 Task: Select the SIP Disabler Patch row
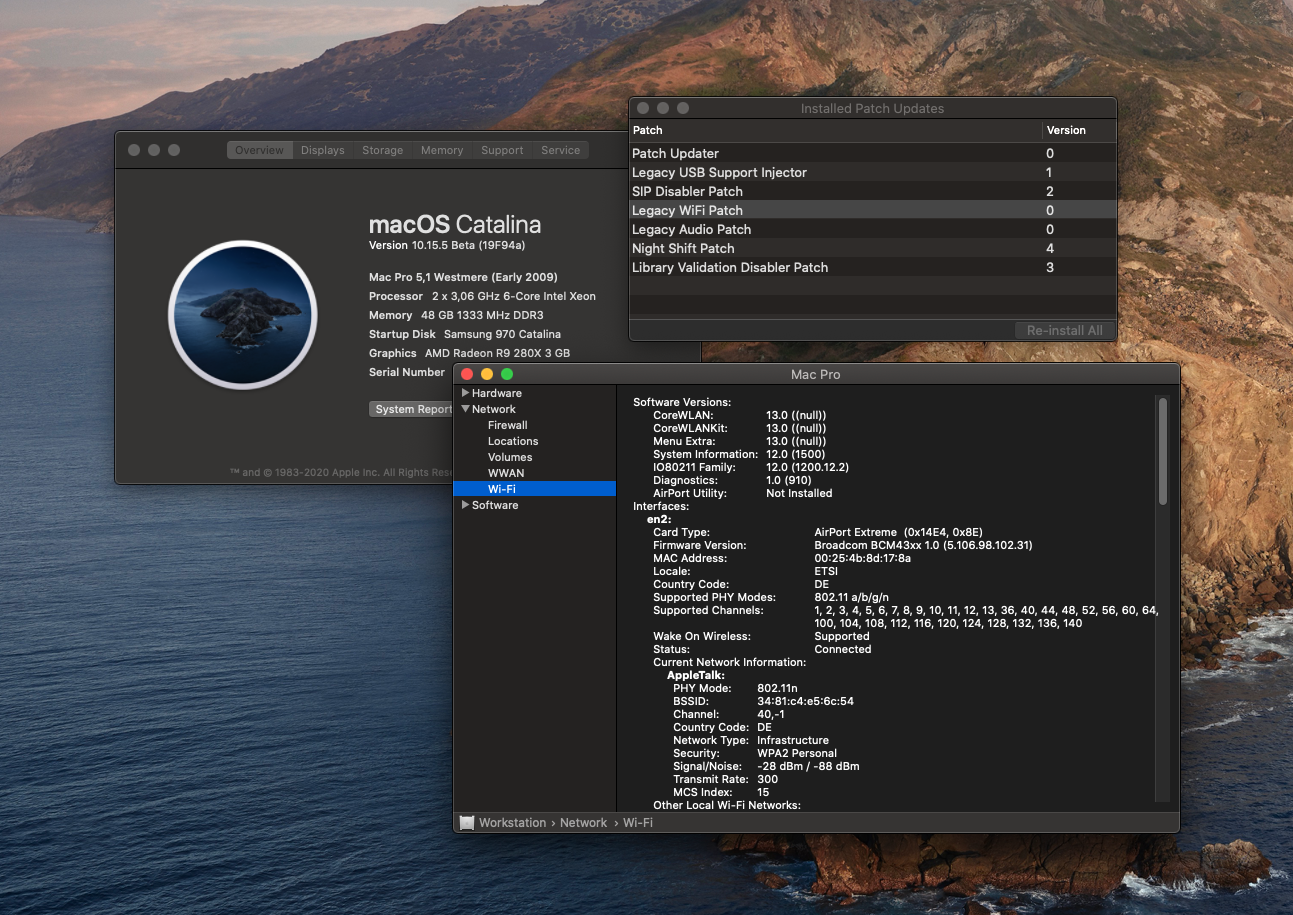pos(872,191)
